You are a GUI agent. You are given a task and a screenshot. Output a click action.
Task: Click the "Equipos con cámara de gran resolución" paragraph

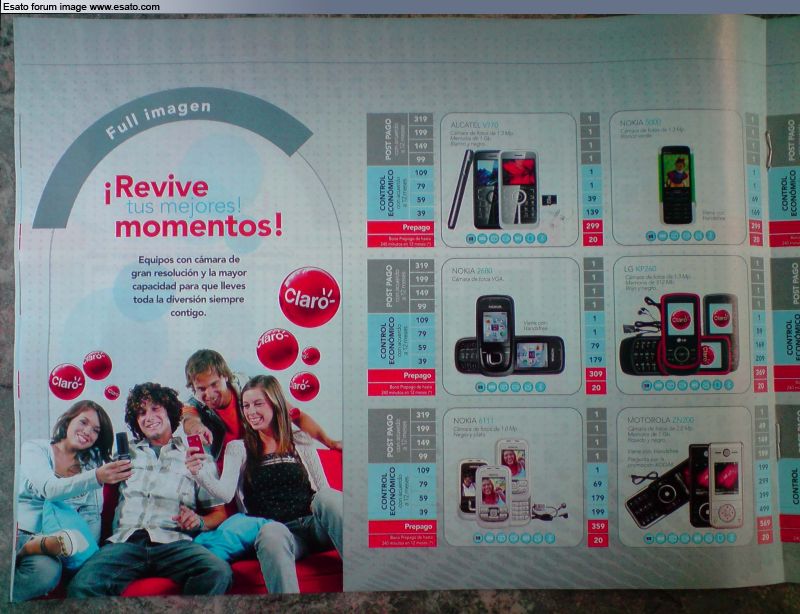click(189, 286)
